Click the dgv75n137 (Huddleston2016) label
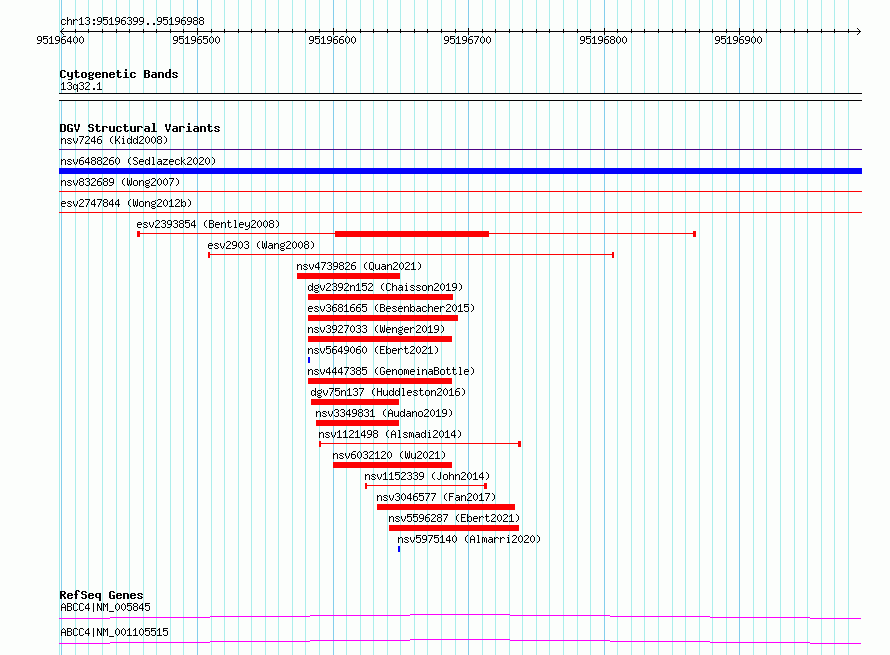The height and width of the screenshot is (655, 890). [388, 392]
